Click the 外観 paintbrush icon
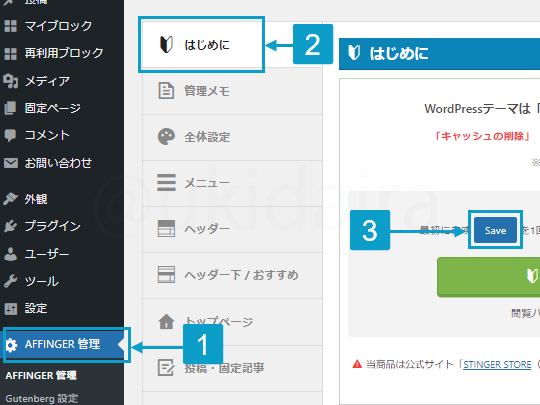Viewport: 540px width, 405px height. 10,199
